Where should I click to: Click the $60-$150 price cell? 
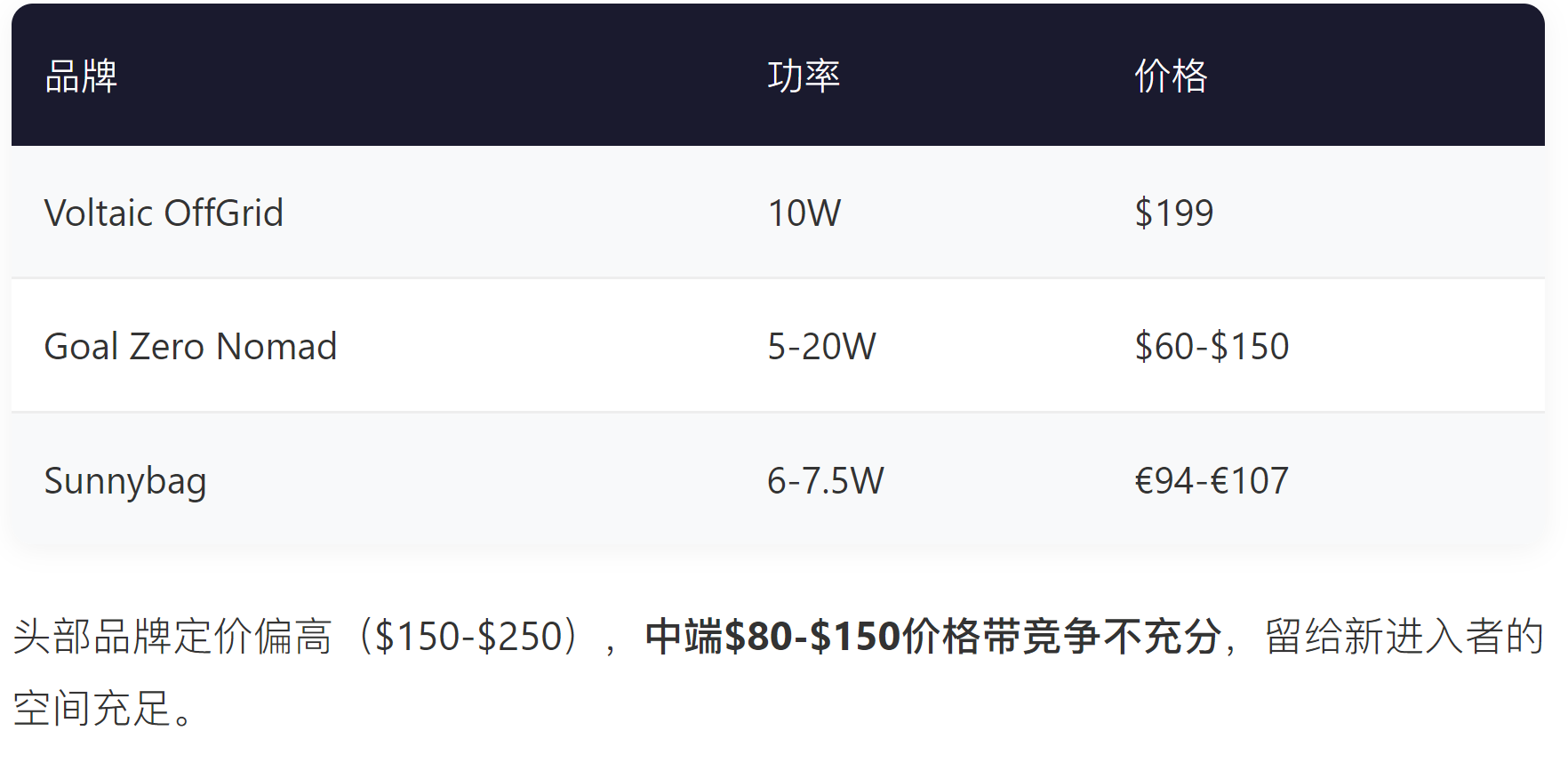[x=1212, y=347]
